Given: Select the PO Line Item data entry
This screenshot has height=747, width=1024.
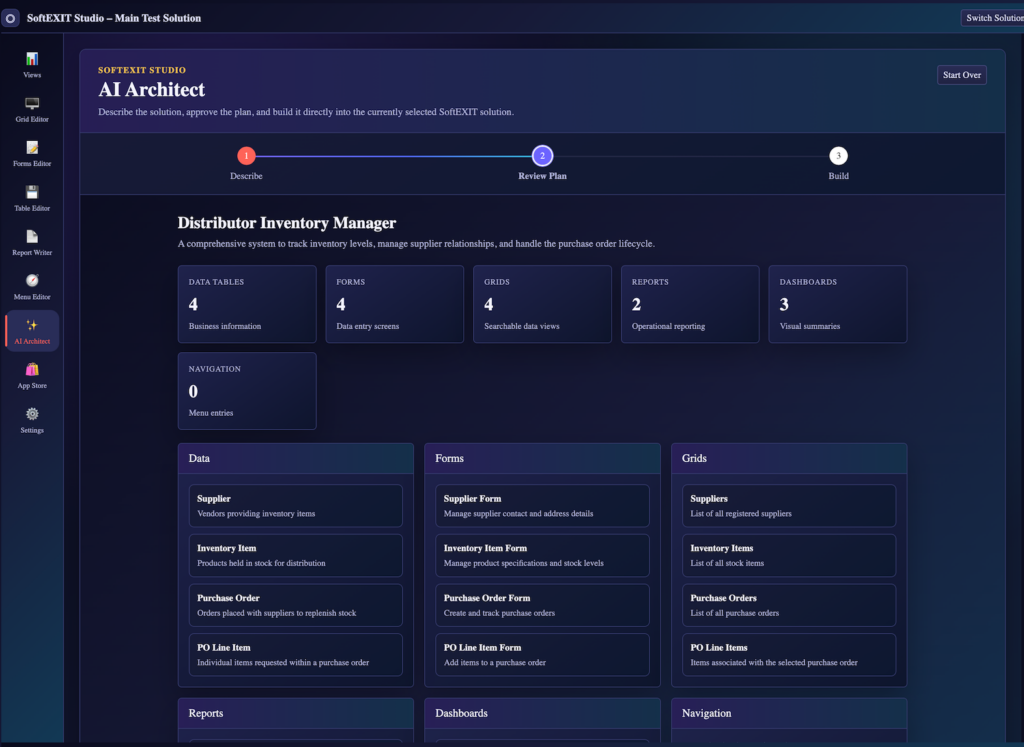Looking at the screenshot, I should click(x=296, y=655).
